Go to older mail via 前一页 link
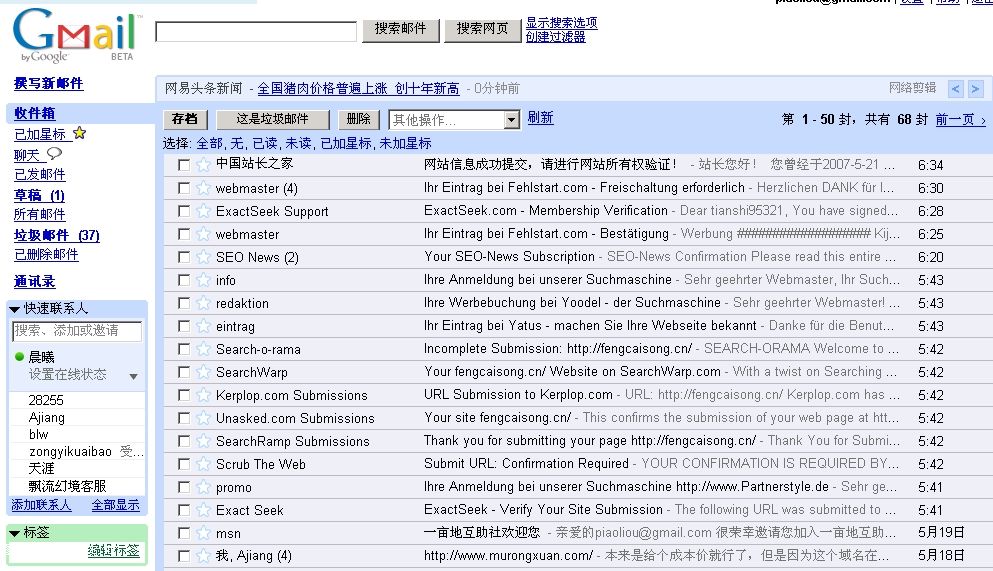The image size is (993, 571). (x=961, y=120)
